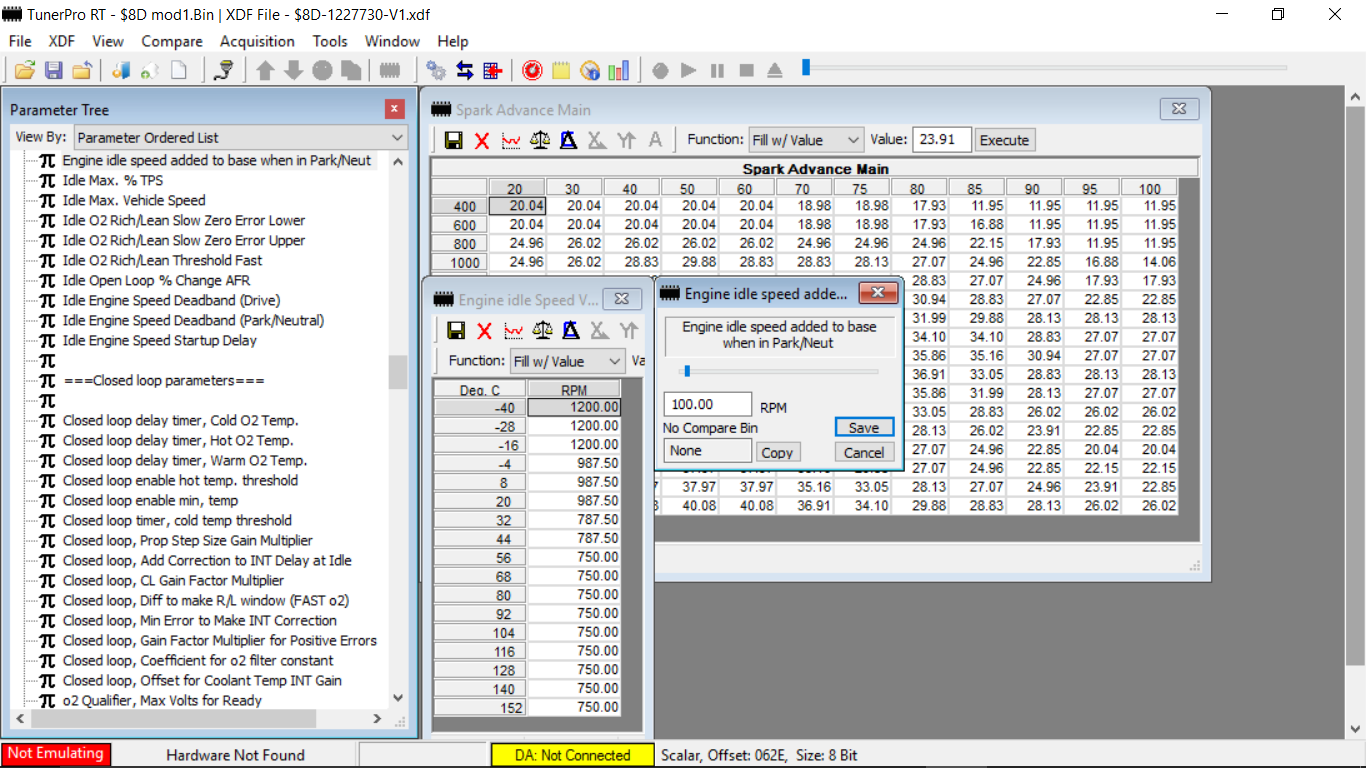Click the slider in the idle speed dialog

pos(686,371)
